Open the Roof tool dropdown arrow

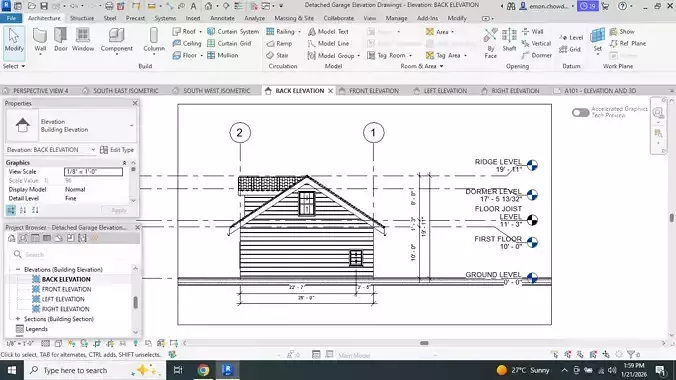coord(200,31)
